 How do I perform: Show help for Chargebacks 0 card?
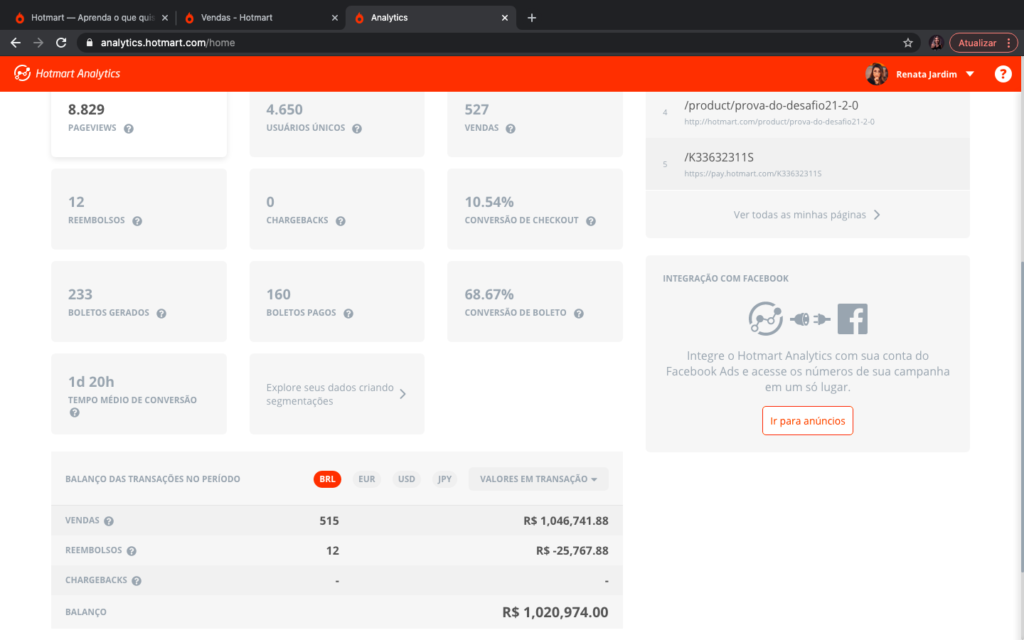point(340,221)
